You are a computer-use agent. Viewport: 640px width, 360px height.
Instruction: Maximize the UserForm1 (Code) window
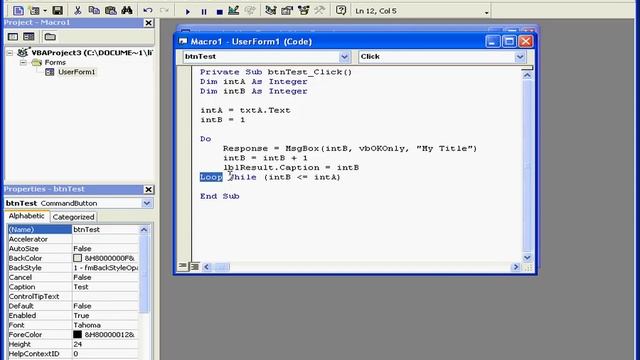coord(509,41)
